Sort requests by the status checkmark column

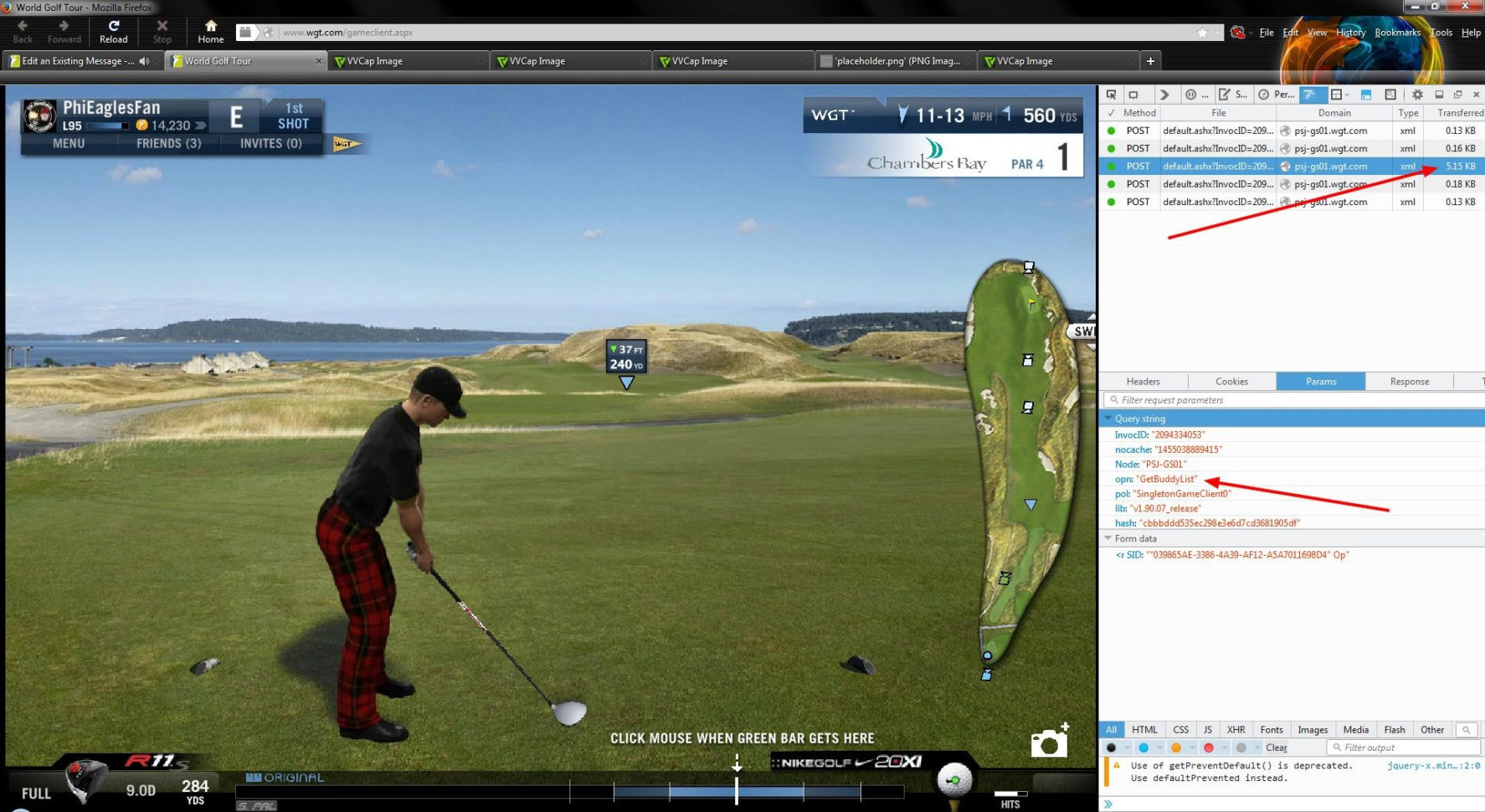click(1111, 113)
